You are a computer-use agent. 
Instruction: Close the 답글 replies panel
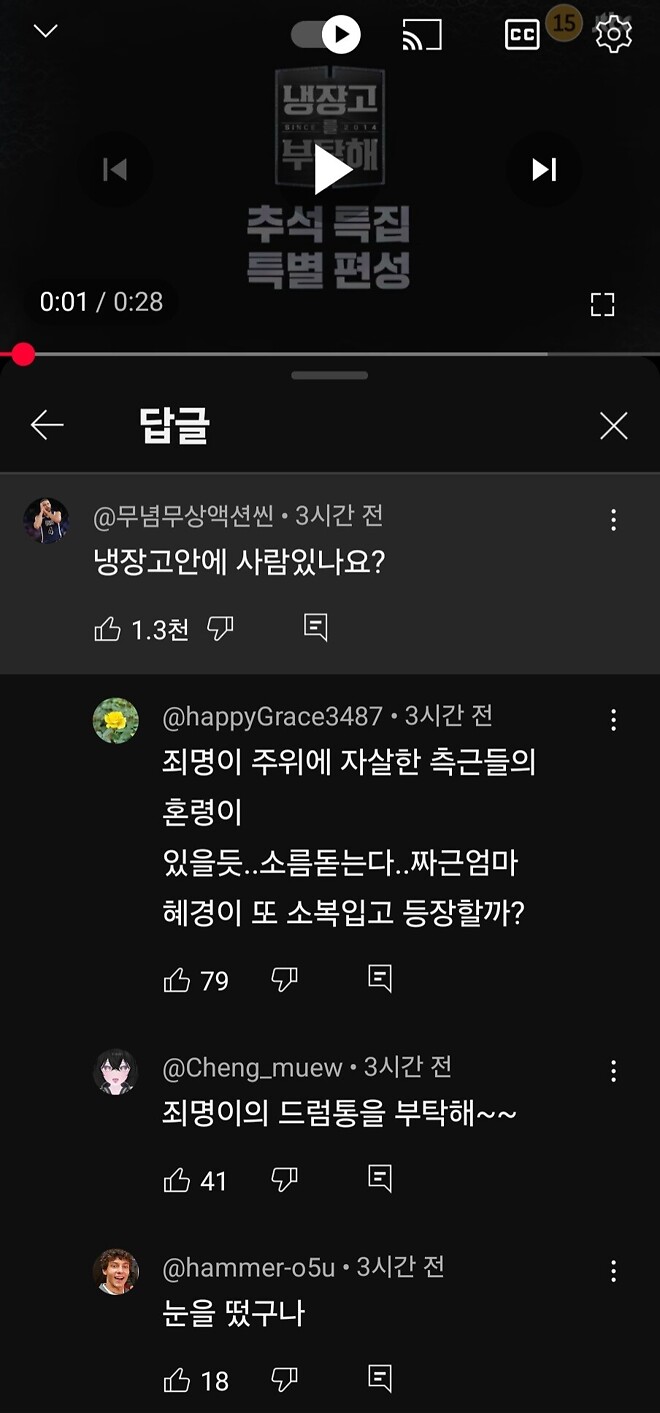pos(613,424)
